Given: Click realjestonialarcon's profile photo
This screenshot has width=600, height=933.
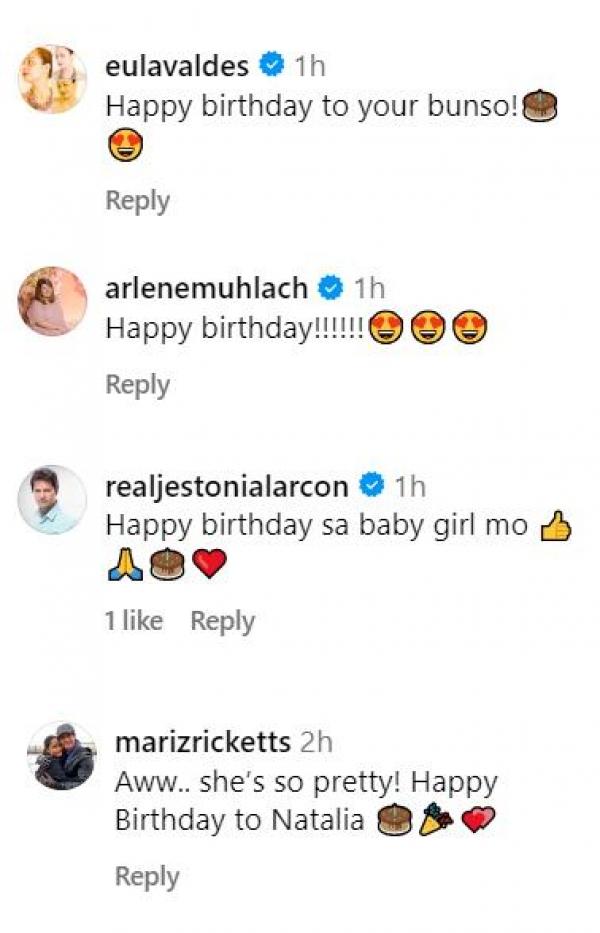Looking at the screenshot, I should pos(53,499).
